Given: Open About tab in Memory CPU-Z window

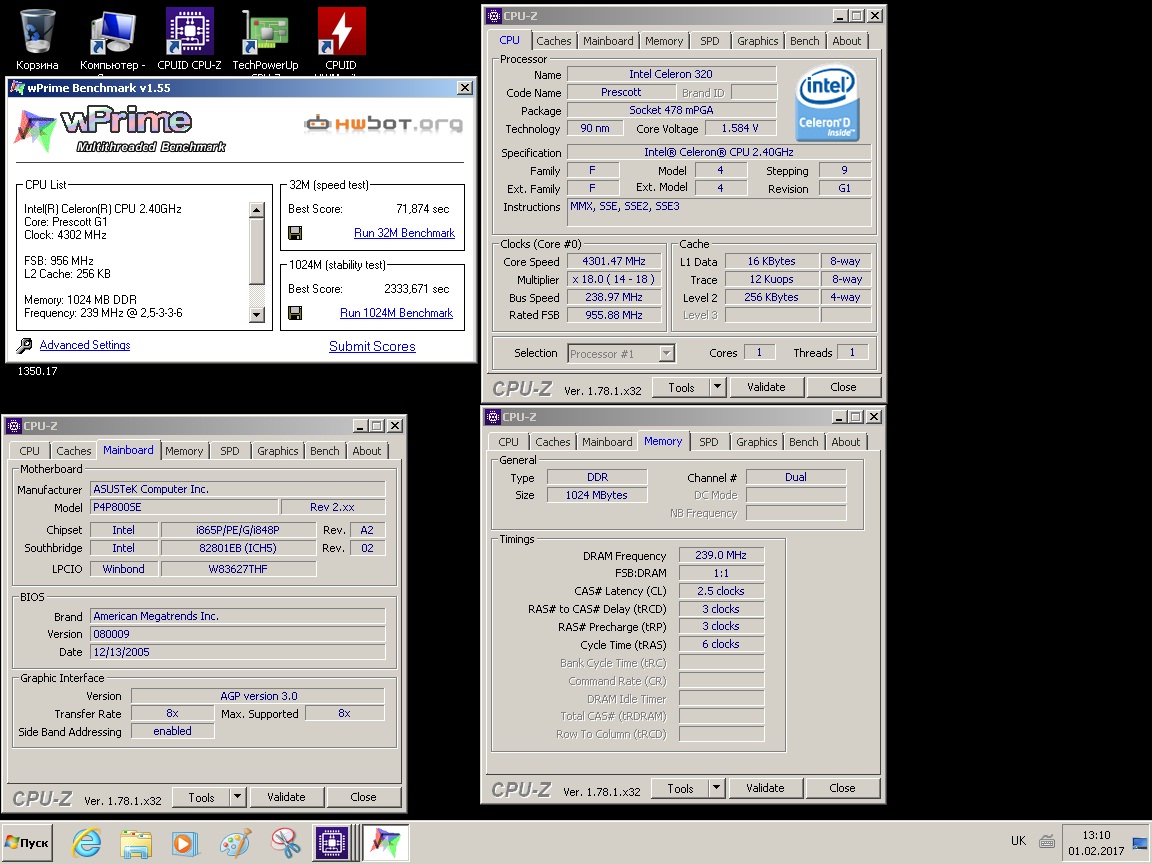Looking at the screenshot, I should click(846, 442).
